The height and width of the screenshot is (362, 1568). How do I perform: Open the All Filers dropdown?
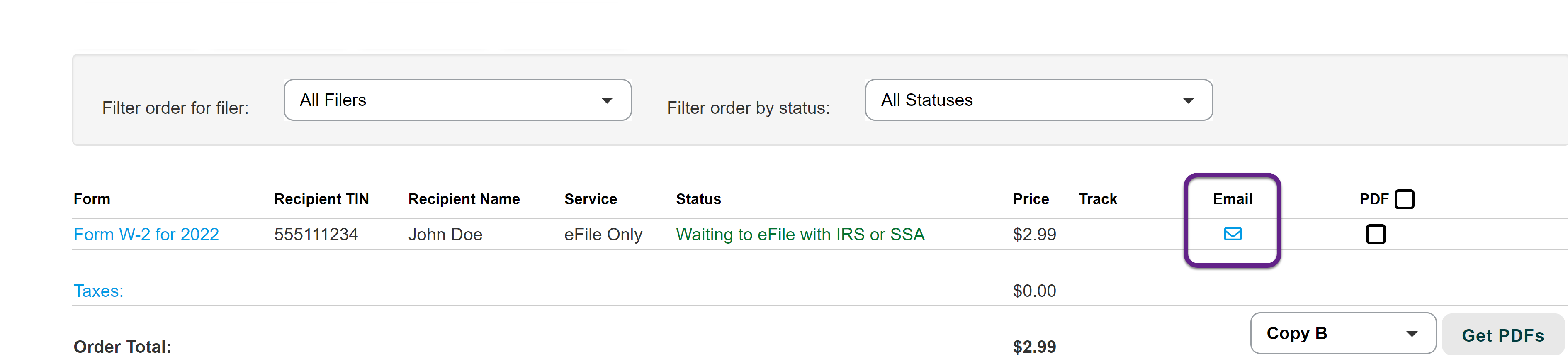click(457, 100)
